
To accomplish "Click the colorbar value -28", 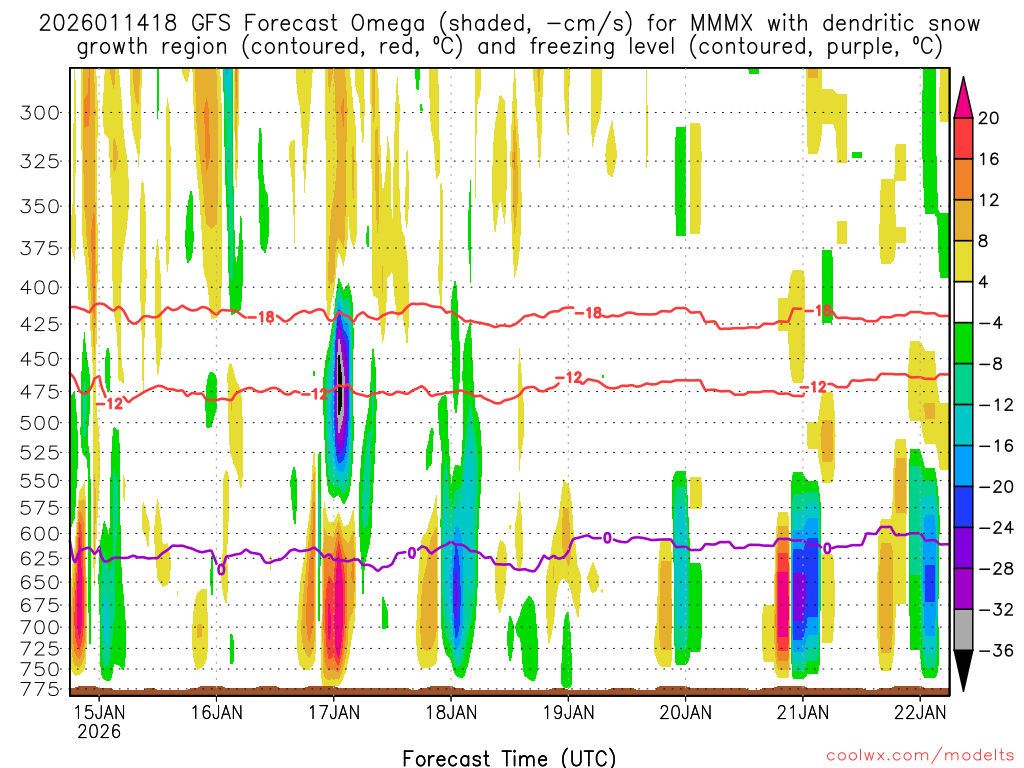I will [x=996, y=568].
